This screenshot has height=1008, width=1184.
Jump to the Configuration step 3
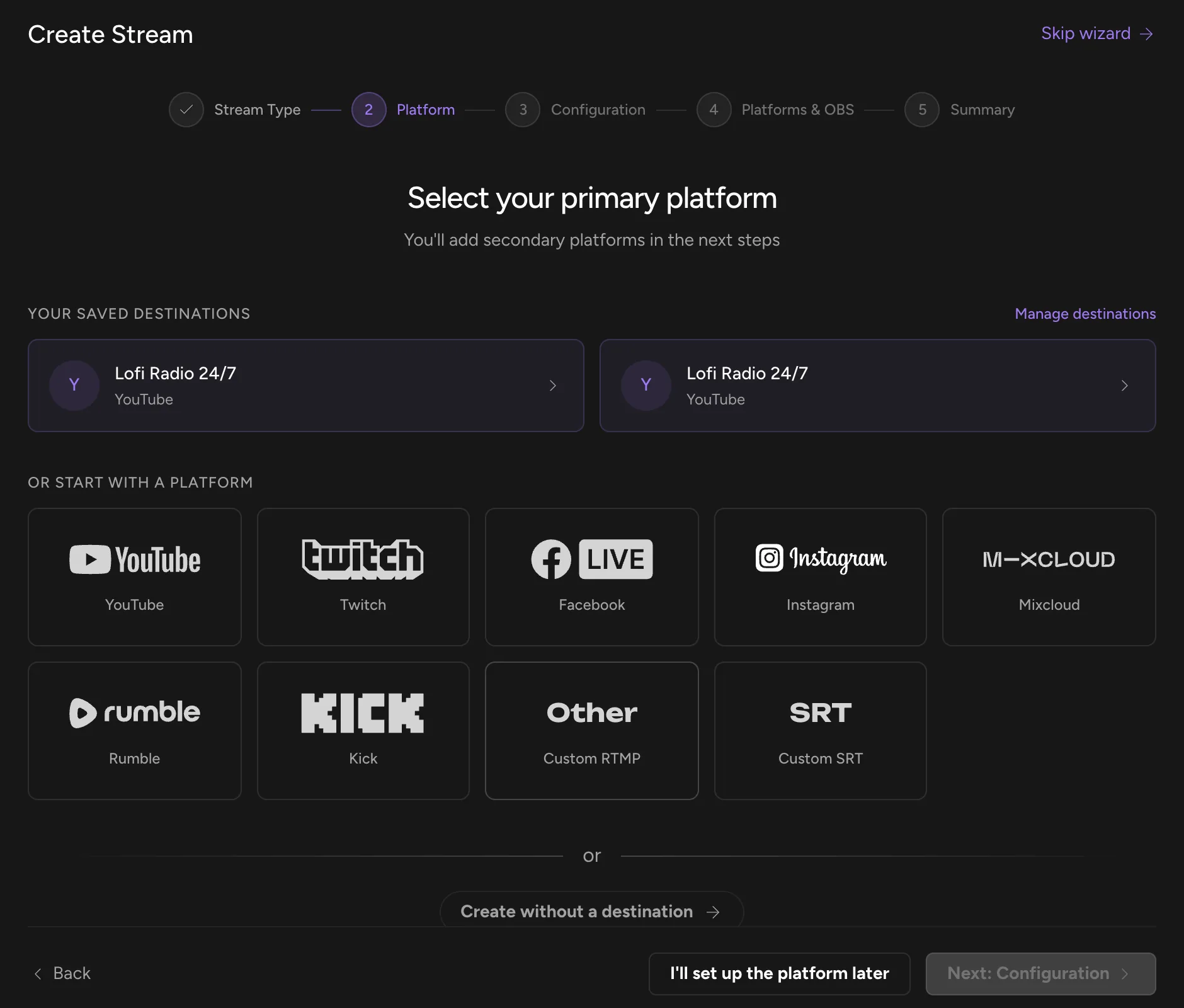point(576,110)
